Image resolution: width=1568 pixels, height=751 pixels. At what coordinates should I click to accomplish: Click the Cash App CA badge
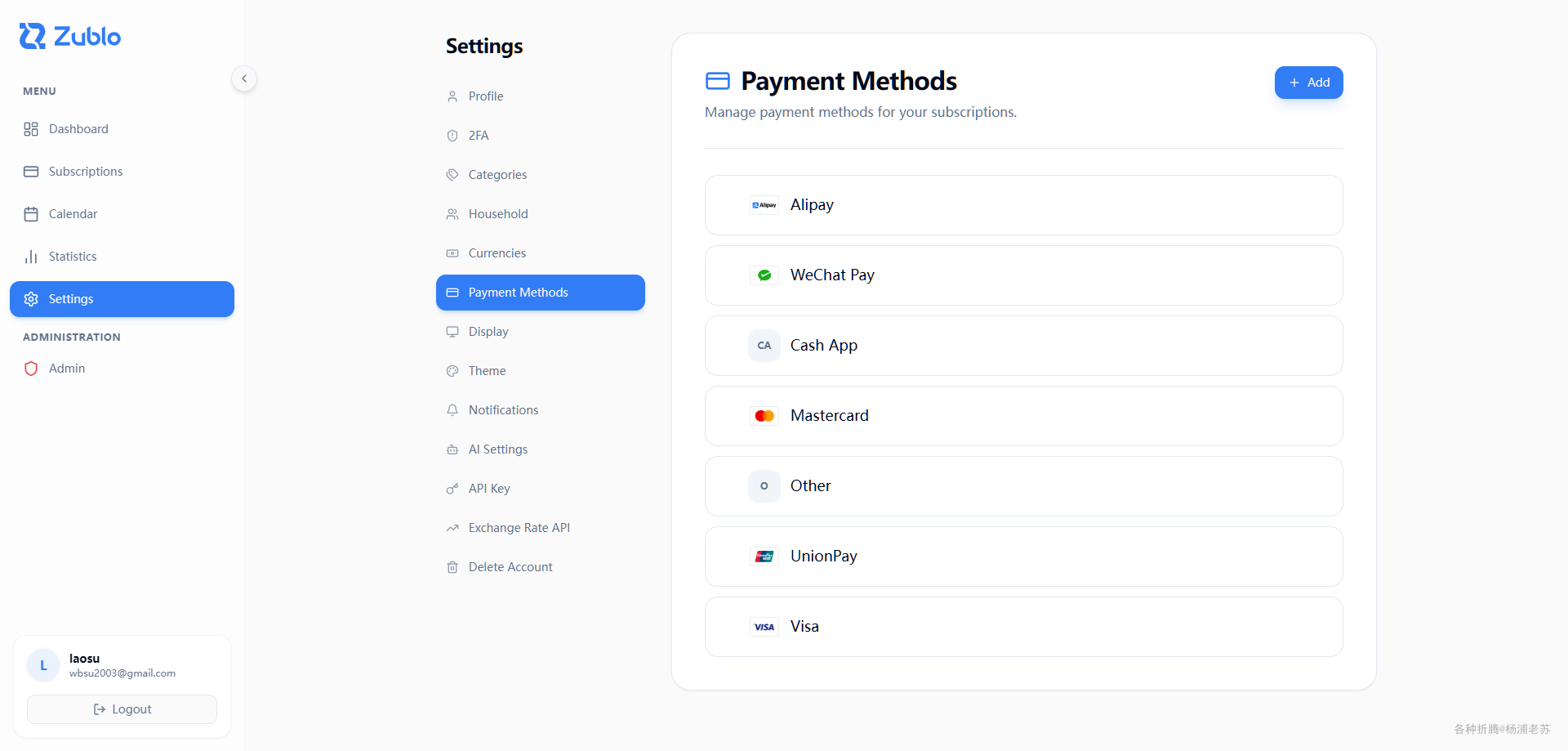pos(764,346)
